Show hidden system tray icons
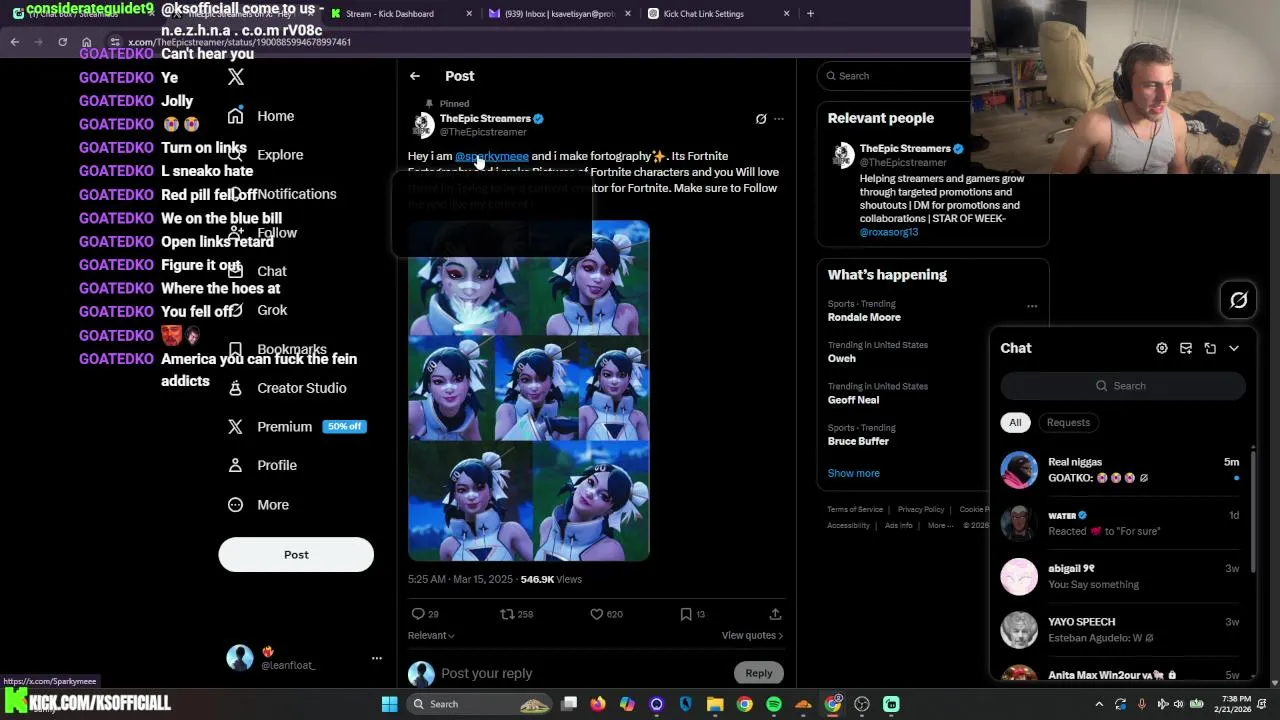Image resolution: width=1280 pixels, height=720 pixels. coord(1101,704)
